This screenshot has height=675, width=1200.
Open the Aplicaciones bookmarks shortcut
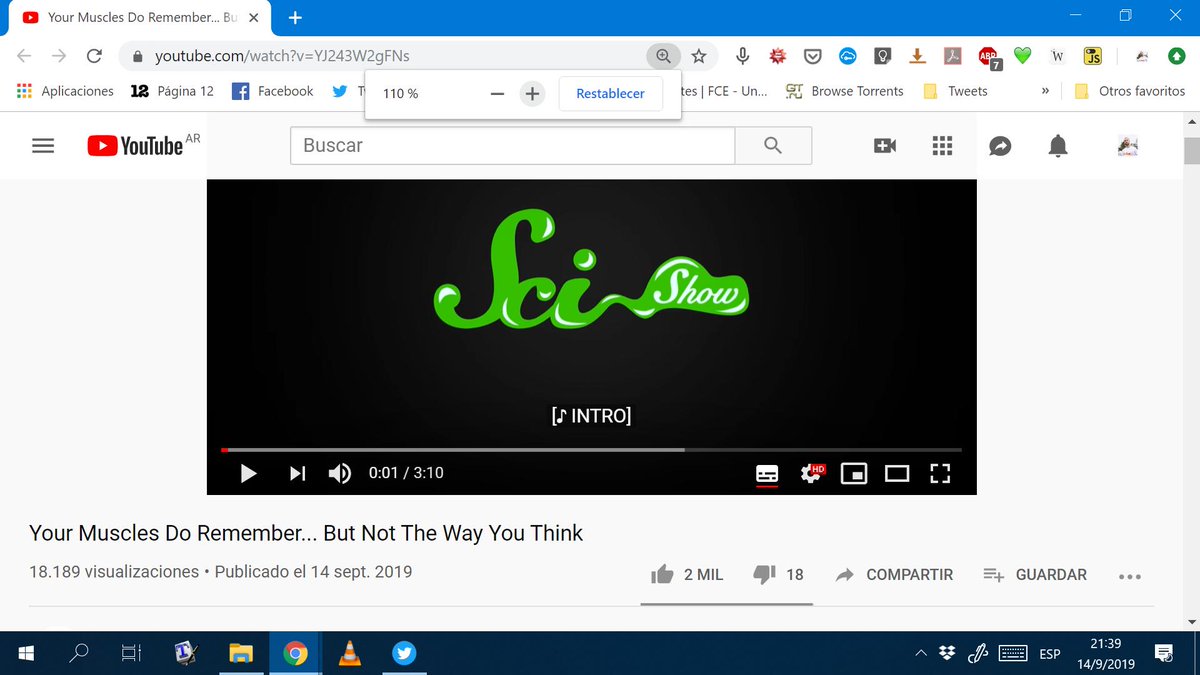click(x=66, y=91)
